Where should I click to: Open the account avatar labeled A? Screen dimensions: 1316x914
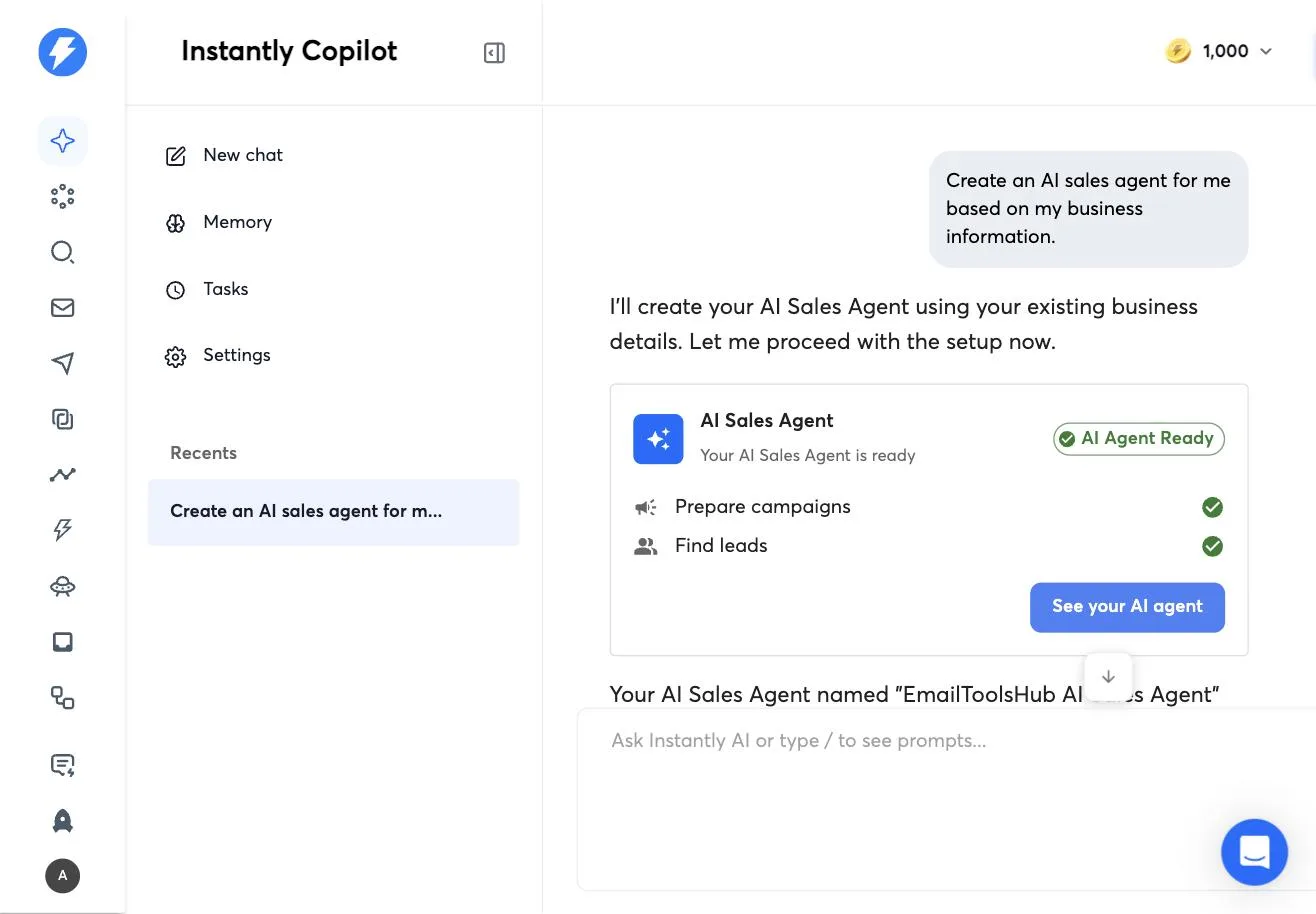62,876
